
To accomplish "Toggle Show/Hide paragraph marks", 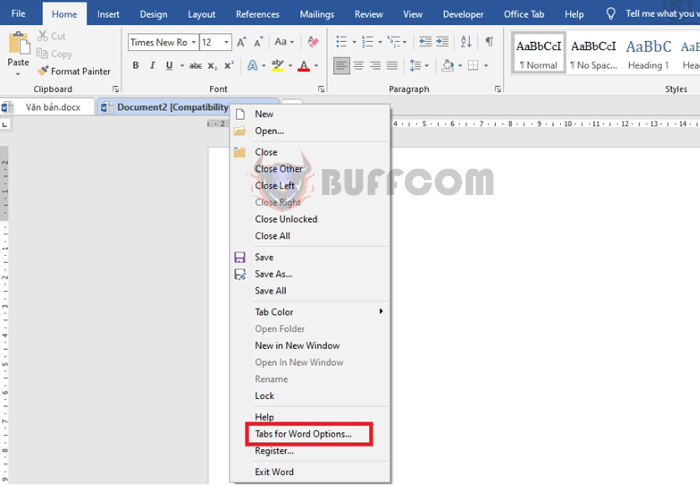I will [489, 42].
